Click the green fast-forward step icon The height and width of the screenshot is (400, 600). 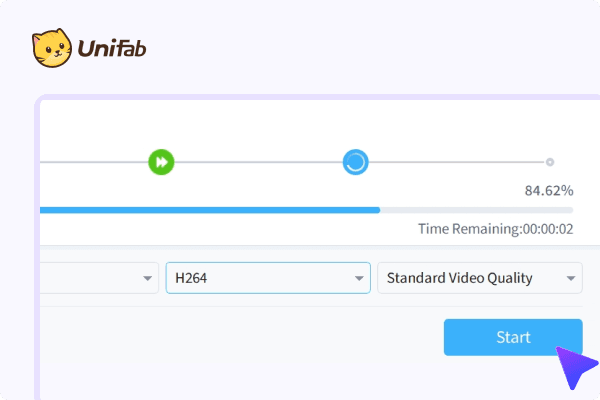(x=161, y=161)
